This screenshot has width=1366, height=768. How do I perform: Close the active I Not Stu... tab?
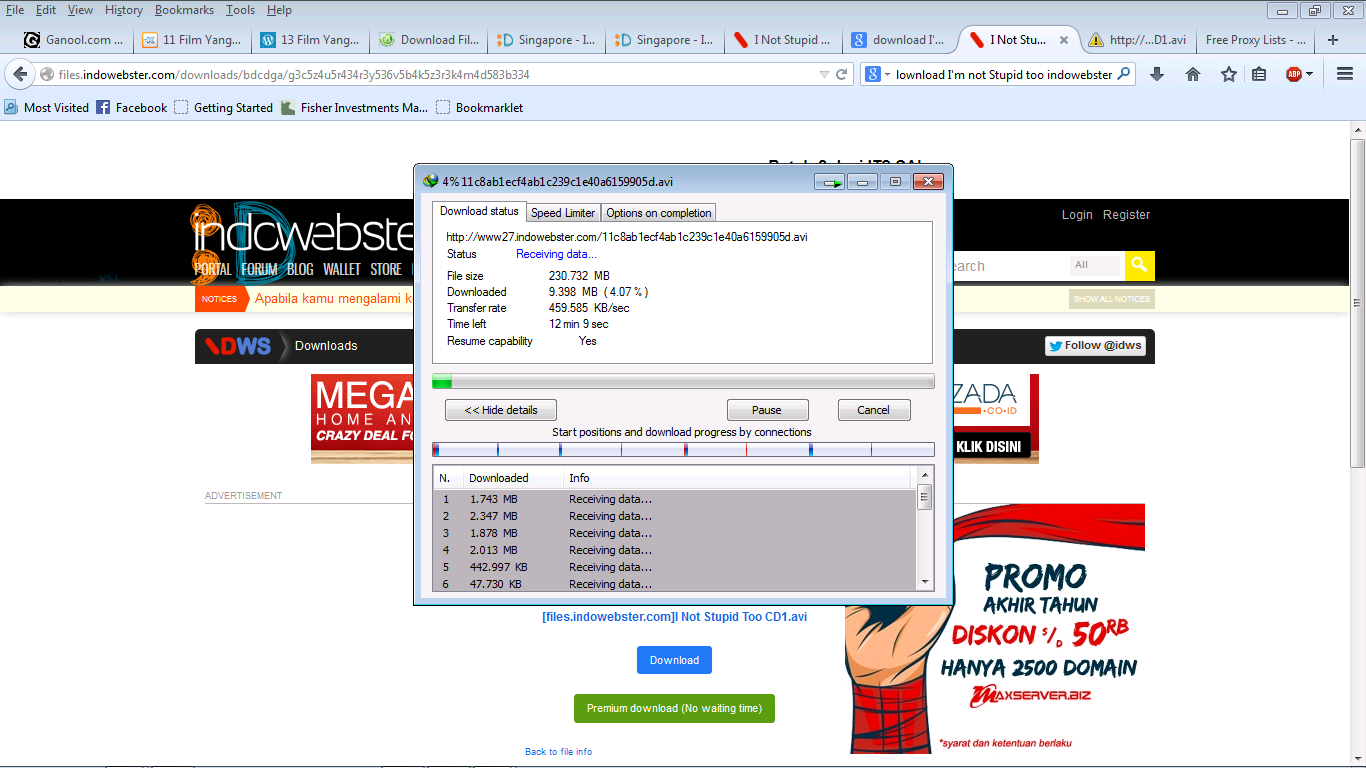[x=1064, y=40]
